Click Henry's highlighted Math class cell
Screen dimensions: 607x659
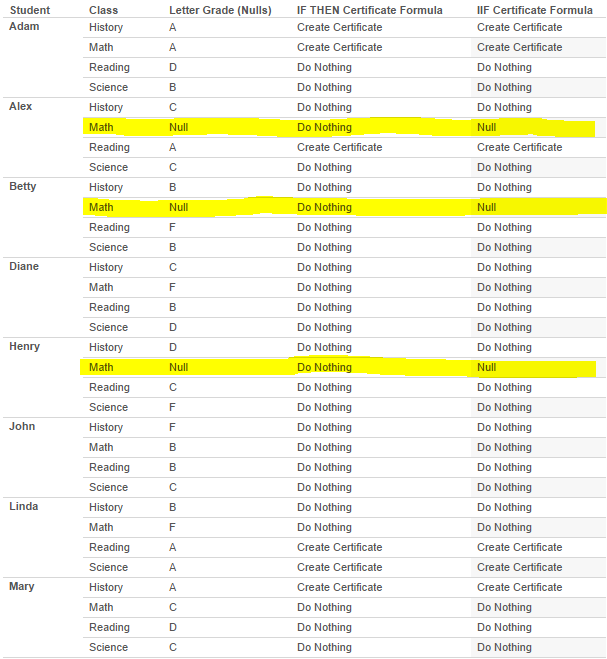101,367
